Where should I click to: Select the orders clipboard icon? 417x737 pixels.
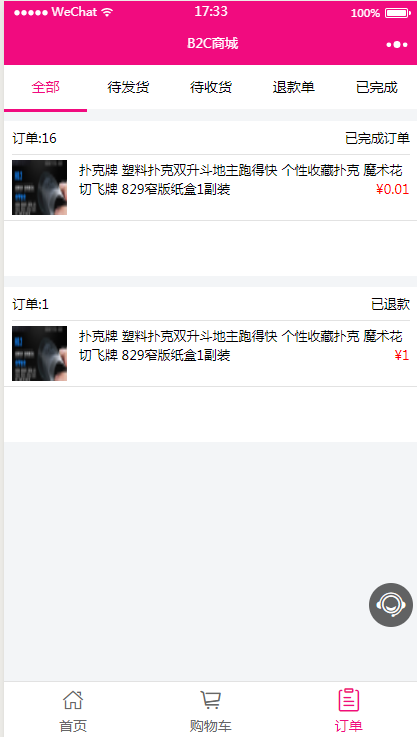[x=348, y=700]
